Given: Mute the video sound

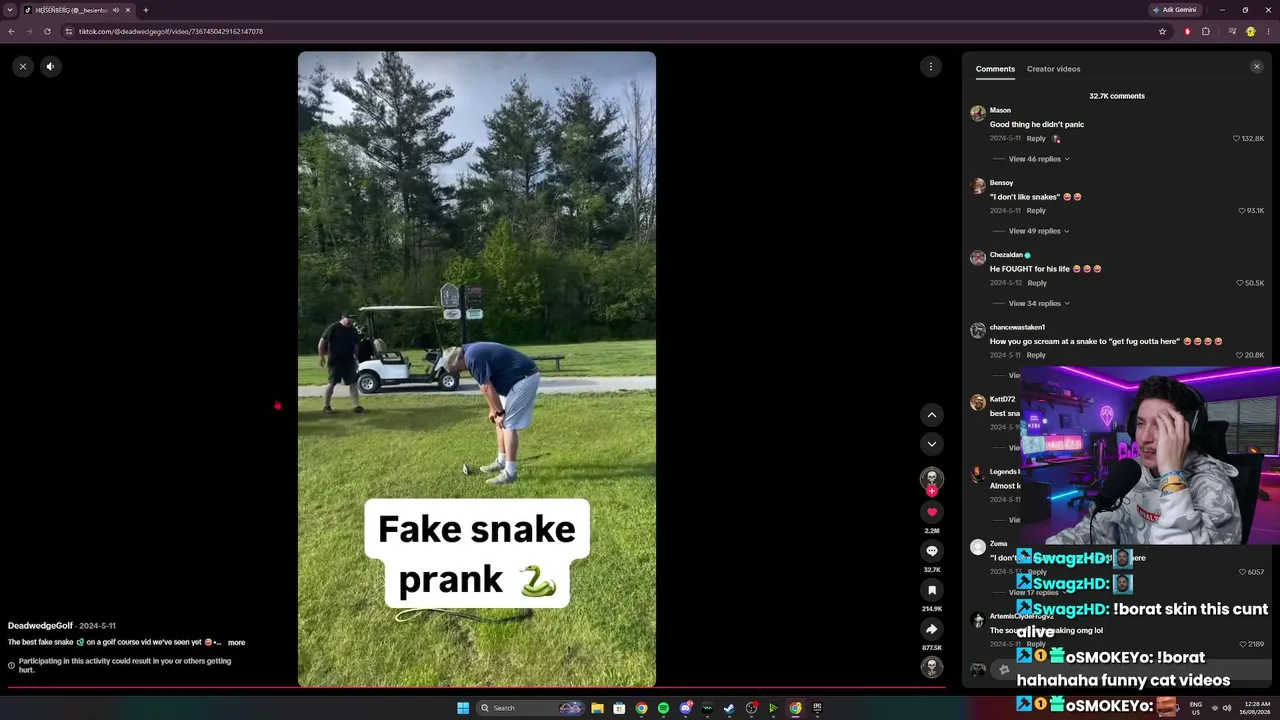Looking at the screenshot, I should click(x=50, y=66).
